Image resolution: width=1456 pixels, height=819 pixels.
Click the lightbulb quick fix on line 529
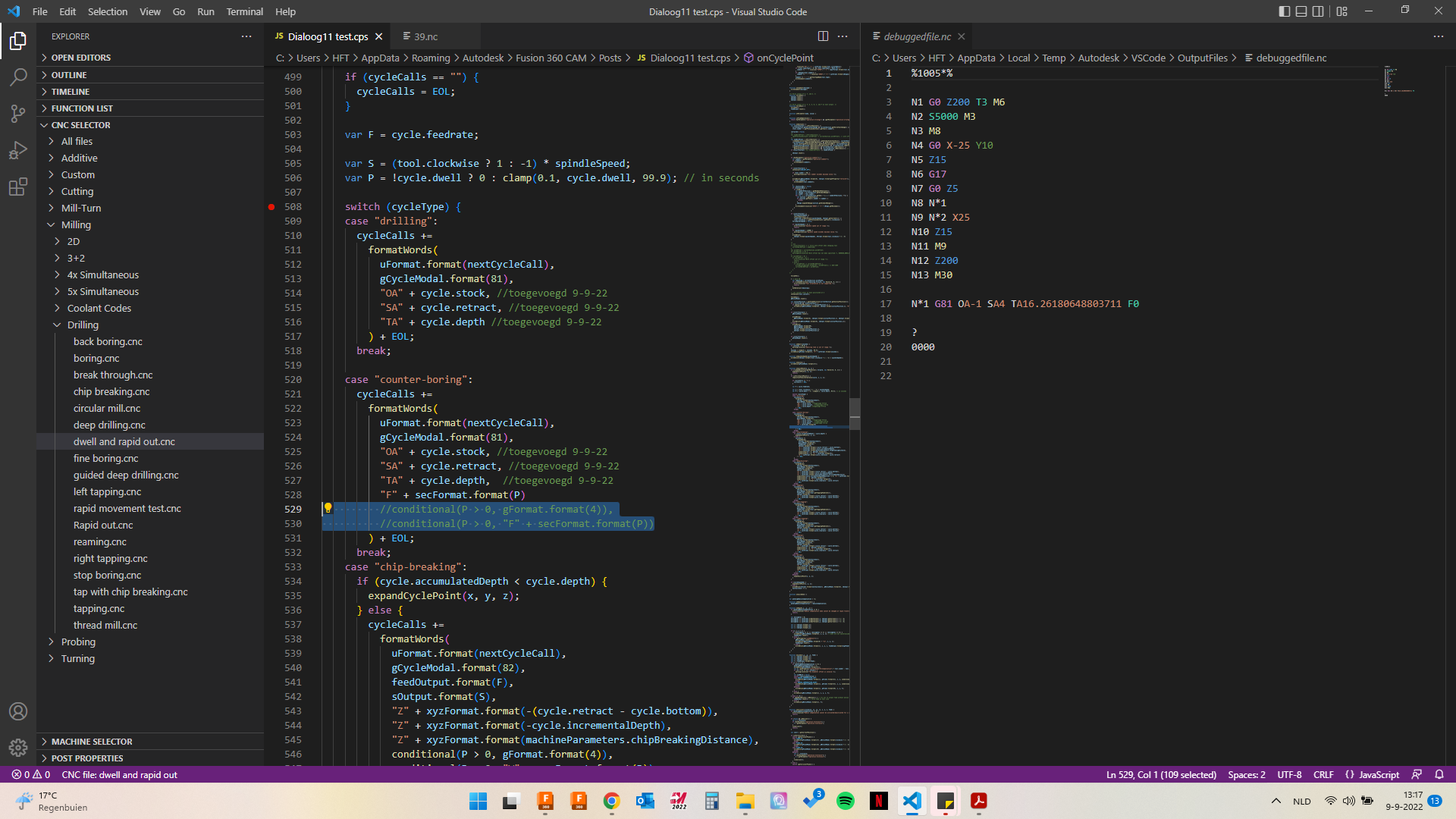(328, 509)
